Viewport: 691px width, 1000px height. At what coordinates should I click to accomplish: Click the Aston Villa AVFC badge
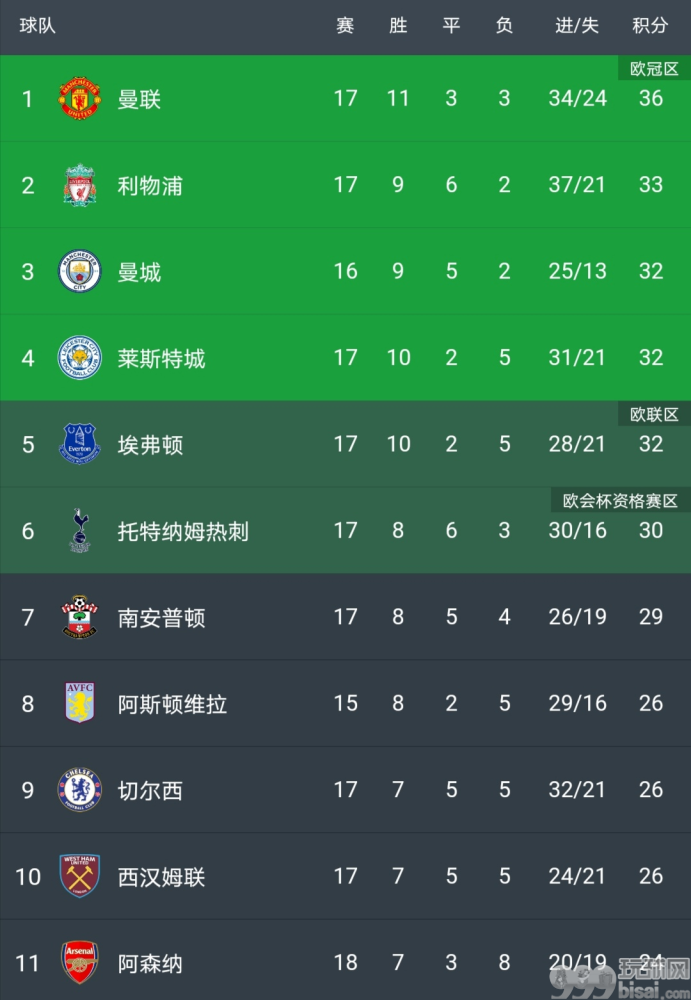click(80, 703)
